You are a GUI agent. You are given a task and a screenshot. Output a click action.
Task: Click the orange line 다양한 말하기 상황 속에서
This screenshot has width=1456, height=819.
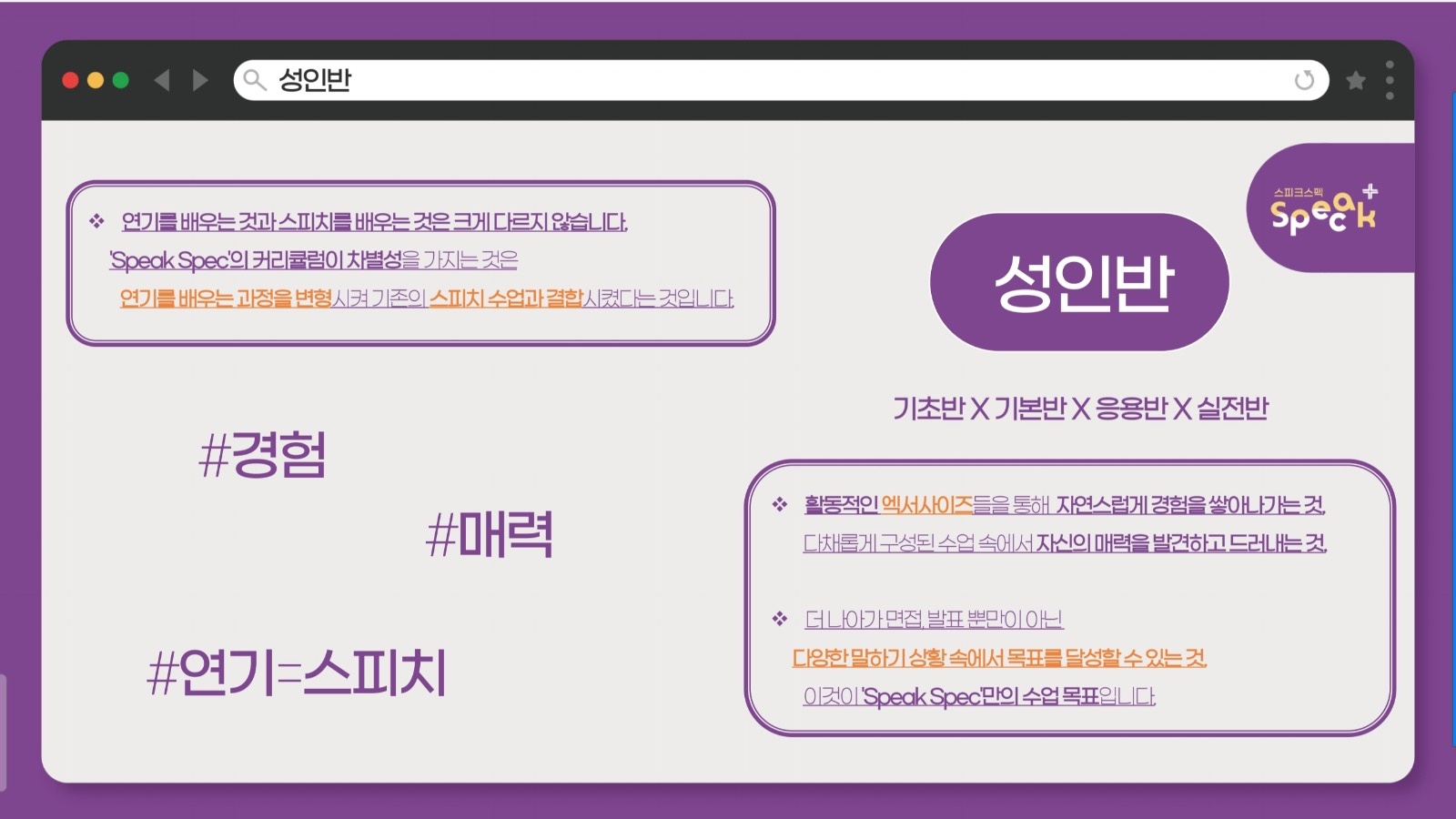click(x=999, y=658)
